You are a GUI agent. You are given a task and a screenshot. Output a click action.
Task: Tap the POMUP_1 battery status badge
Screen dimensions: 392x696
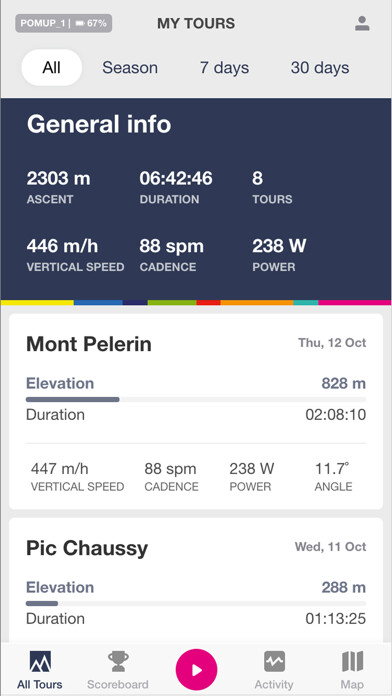coord(63,24)
